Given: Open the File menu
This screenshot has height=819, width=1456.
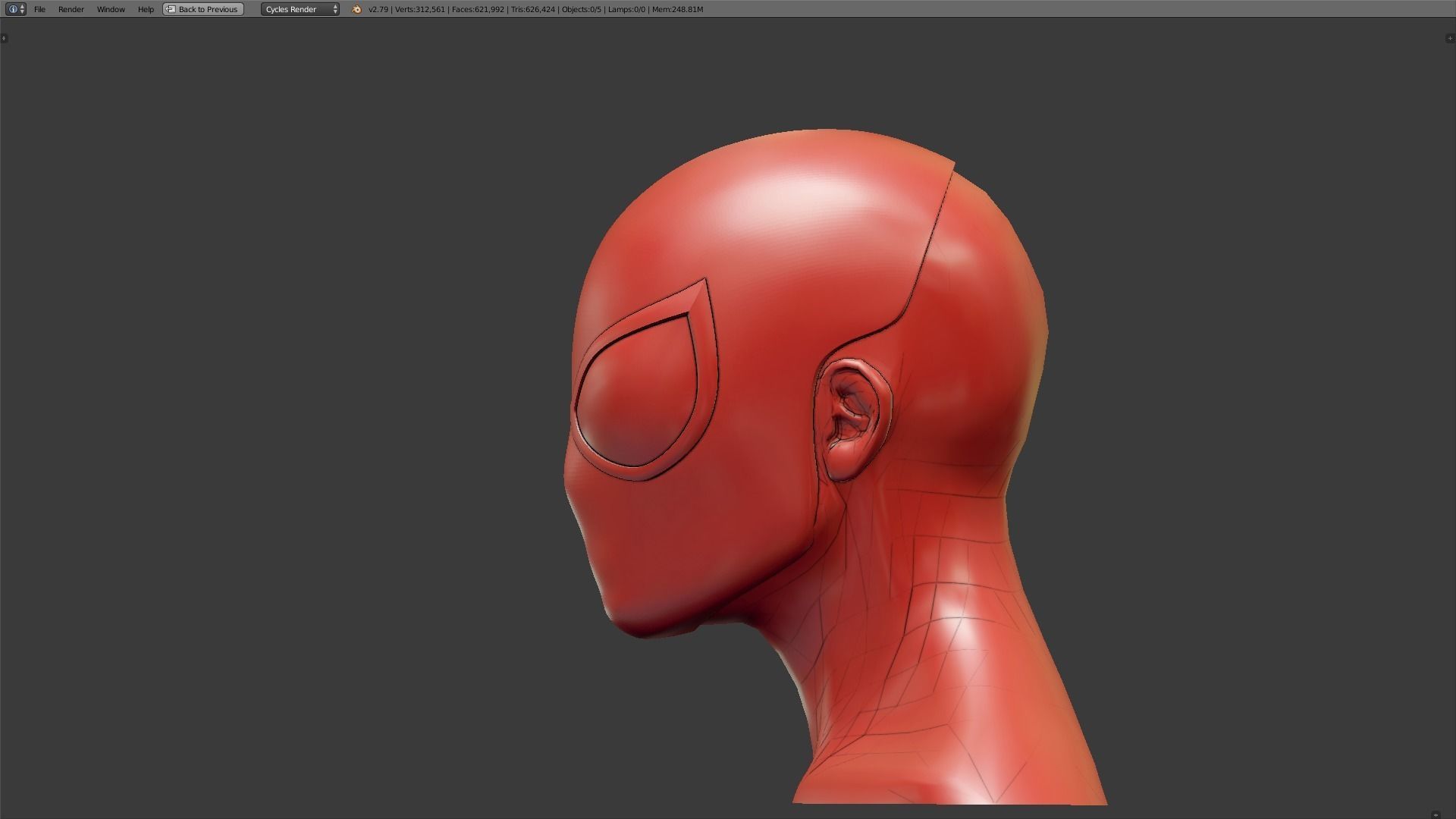Looking at the screenshot, I should 39,9.
